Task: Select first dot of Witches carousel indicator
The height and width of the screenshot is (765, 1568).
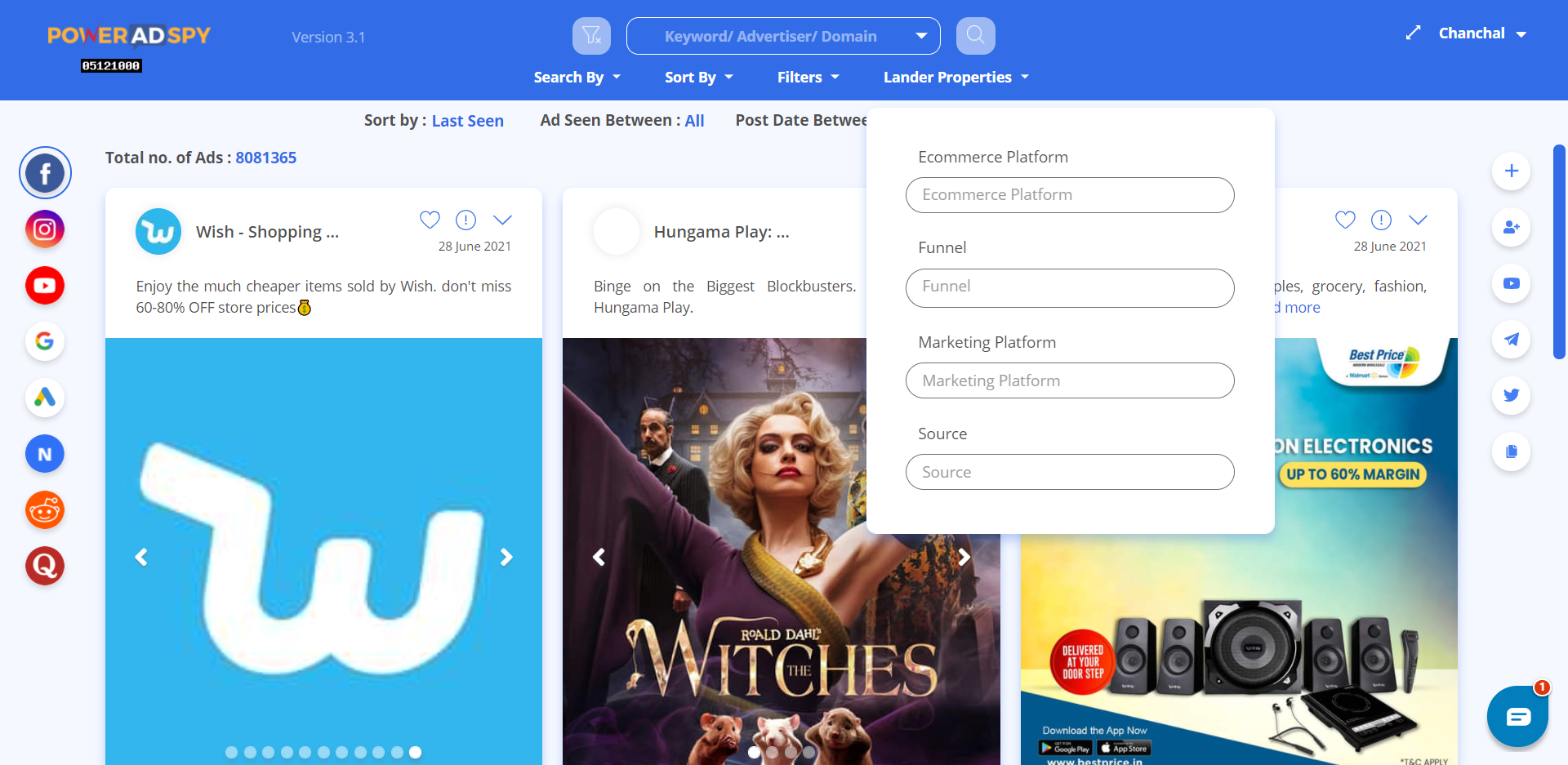Action: 754,752
